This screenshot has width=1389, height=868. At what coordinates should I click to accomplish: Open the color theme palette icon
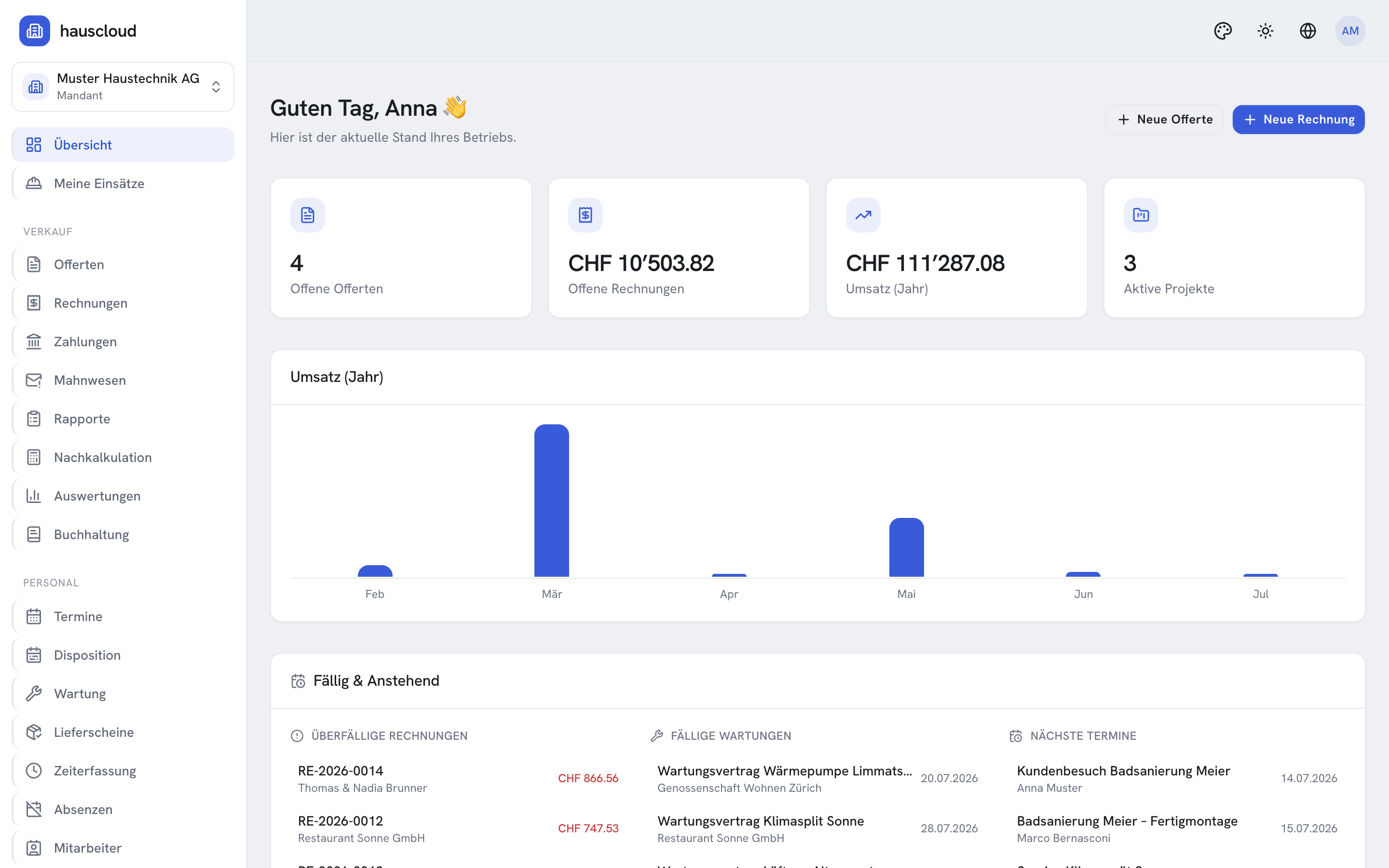point(1223,31)
